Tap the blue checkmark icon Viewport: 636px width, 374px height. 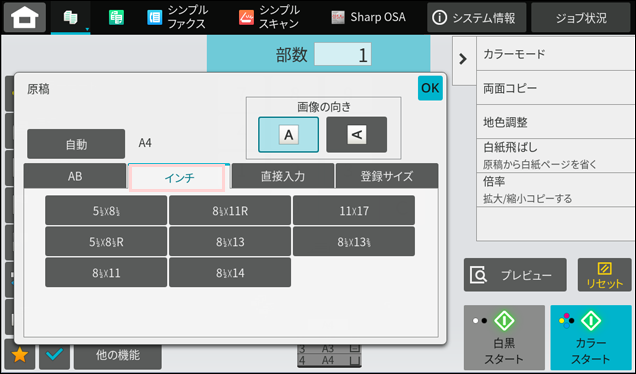point(54,355)
